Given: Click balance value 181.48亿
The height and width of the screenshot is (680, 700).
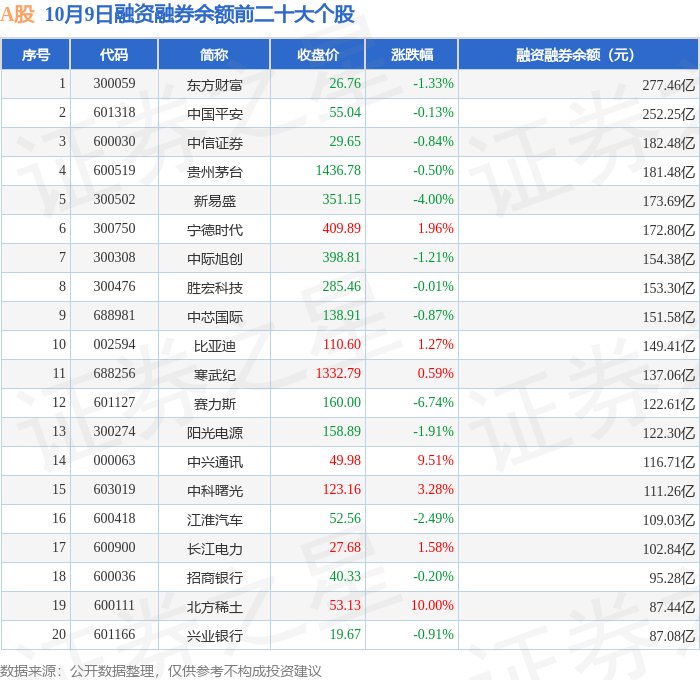Looking at the screenshot, I should click(x=668, y=172).
